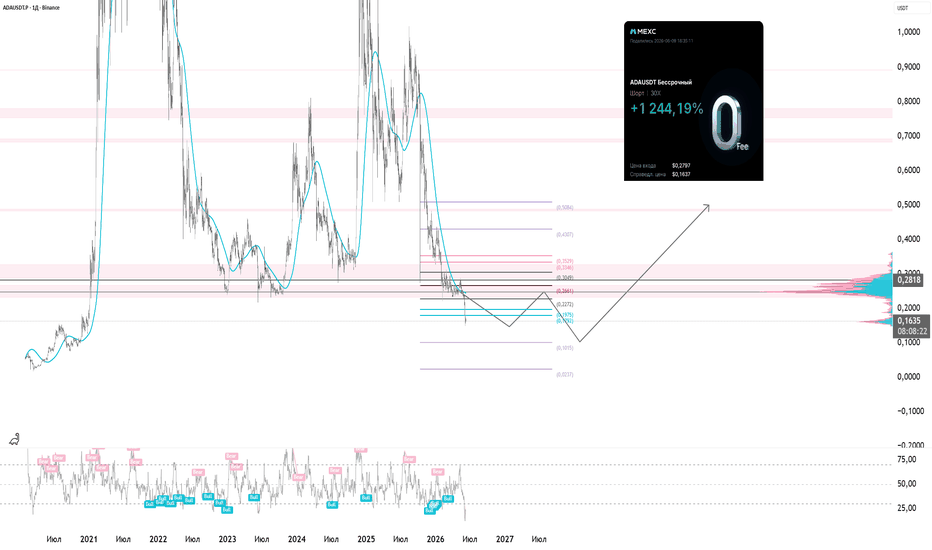Select the pink Bear marker near 2026
The width and height of the screenshot is (932, 550).
pos(437,472)
